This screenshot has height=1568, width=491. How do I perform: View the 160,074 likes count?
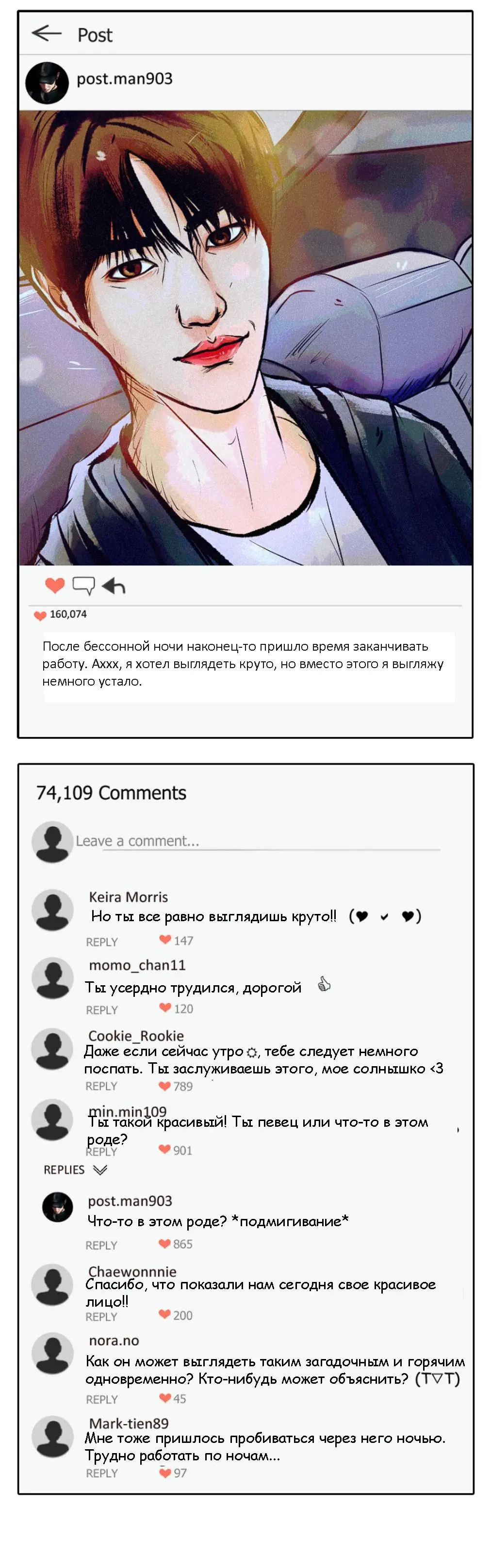(x=68, y=614)
